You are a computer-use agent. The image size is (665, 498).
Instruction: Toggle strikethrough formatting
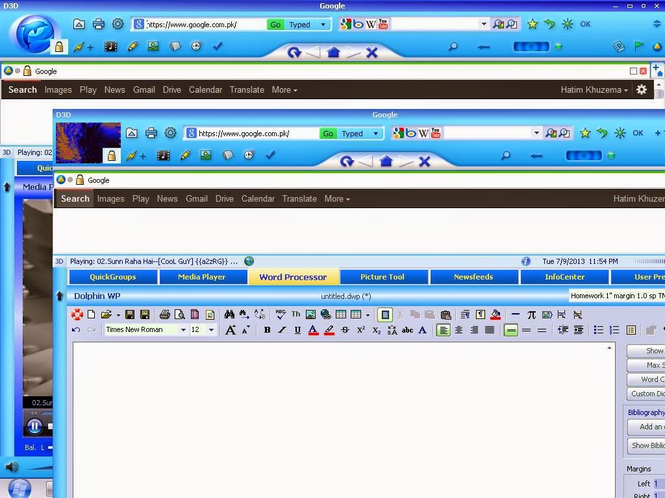[345, 330]
